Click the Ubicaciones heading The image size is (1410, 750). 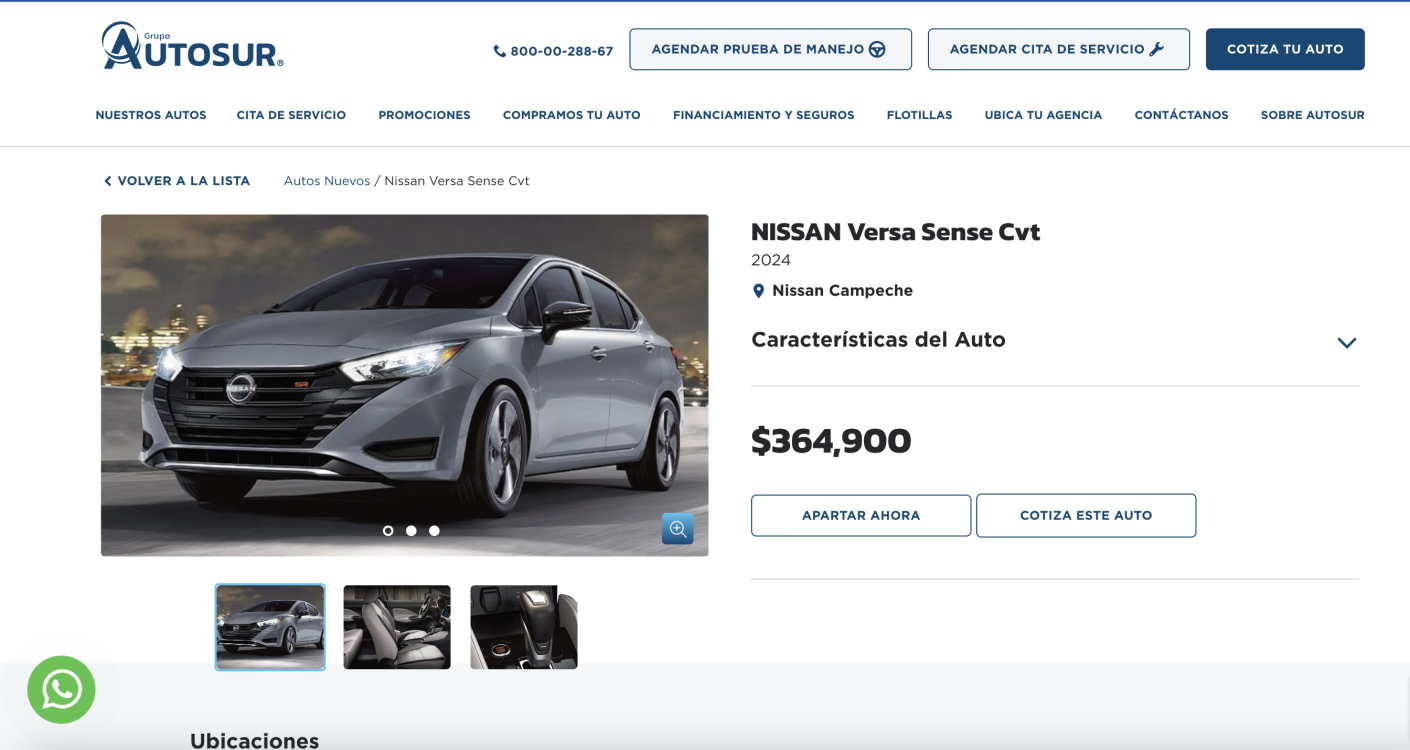coord(254,740)
